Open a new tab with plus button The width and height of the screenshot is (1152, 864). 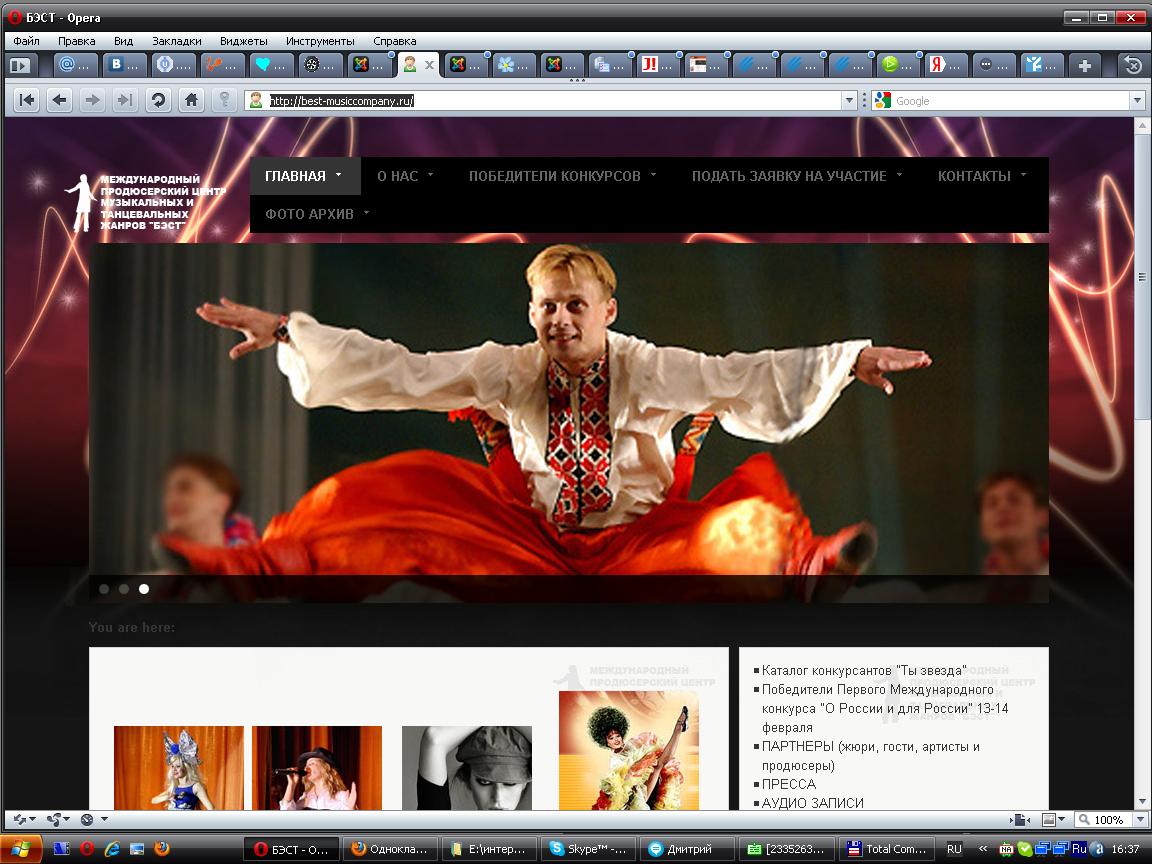[x=1084, y=65]
